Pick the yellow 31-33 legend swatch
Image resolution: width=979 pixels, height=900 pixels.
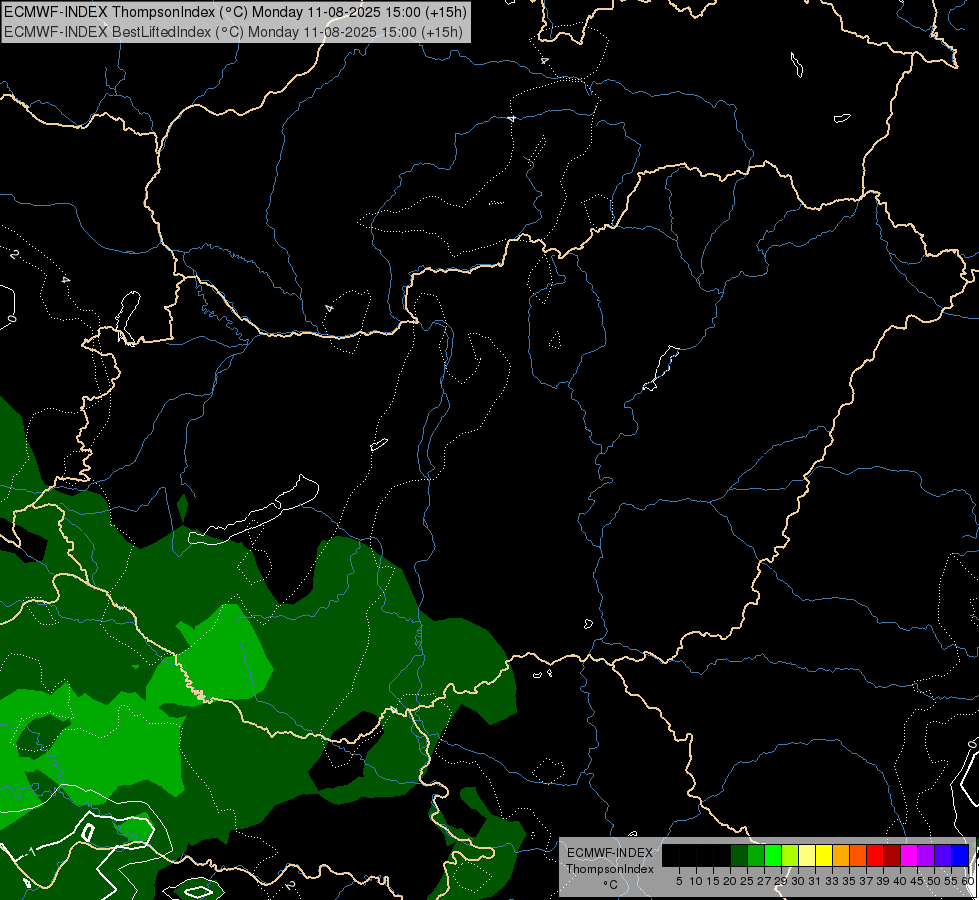tap(824, 856)
